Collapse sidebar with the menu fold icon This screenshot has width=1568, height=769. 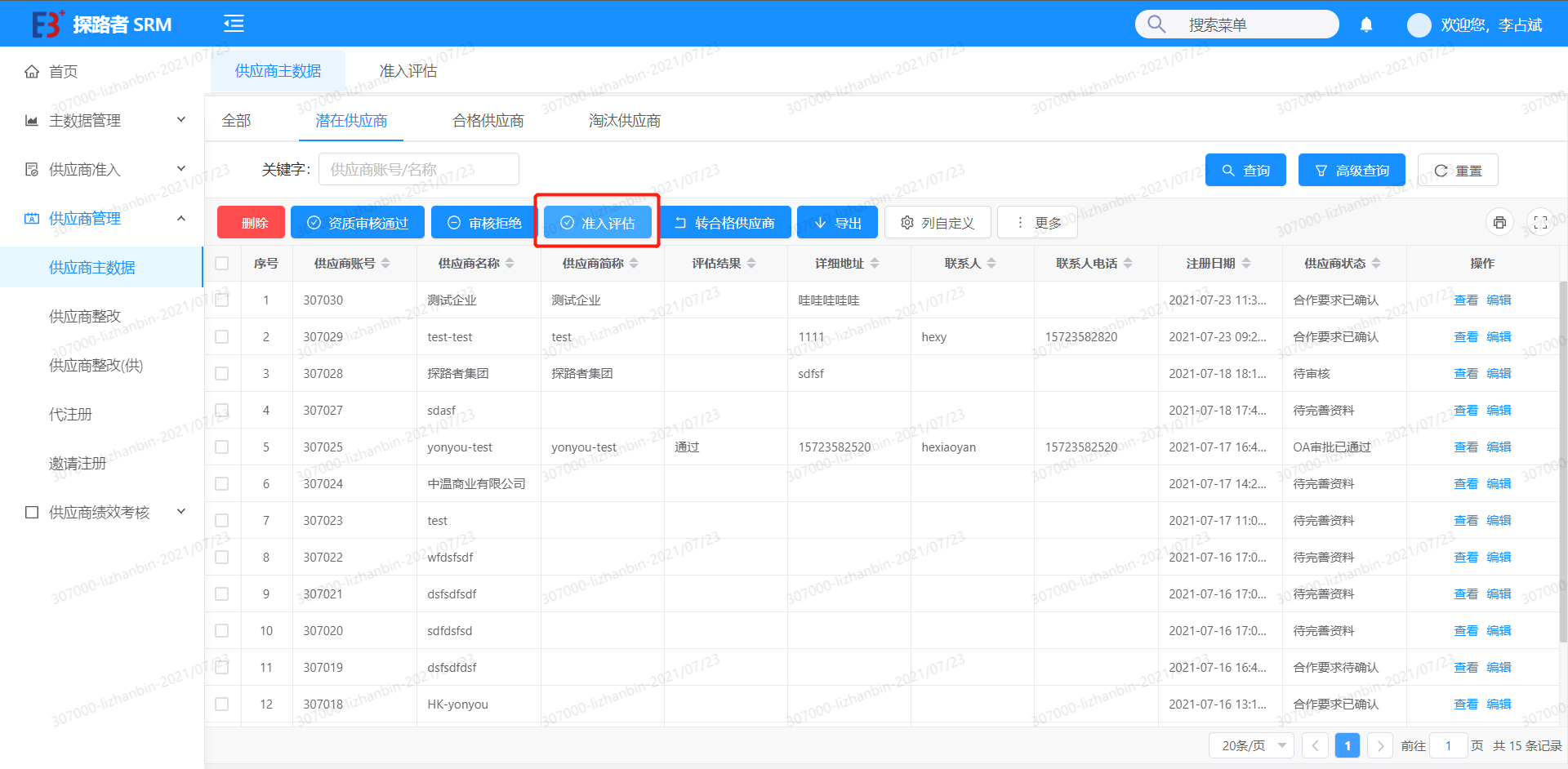234,24
